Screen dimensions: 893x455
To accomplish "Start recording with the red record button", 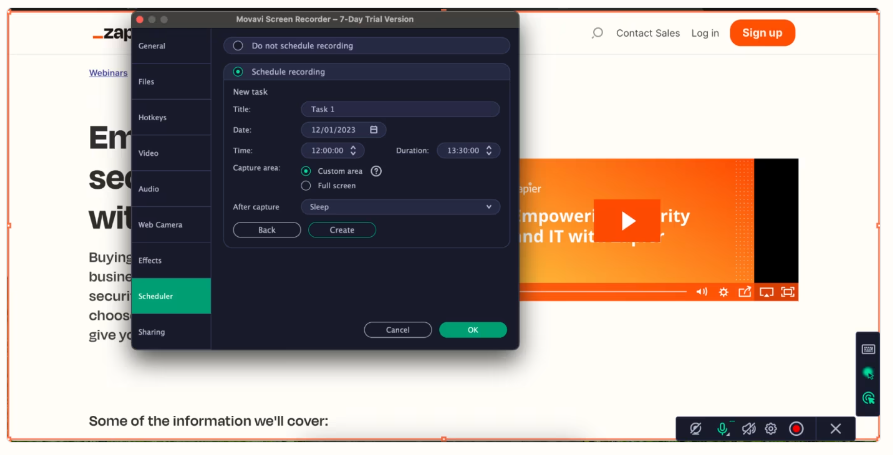I will pos(796,429).
